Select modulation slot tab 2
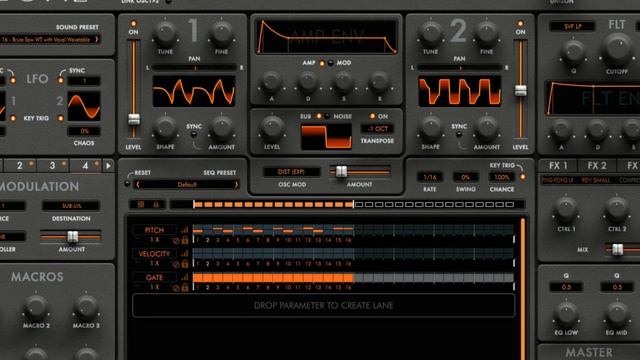The width and height of the screenshot is (640, 360). [20, 166]
